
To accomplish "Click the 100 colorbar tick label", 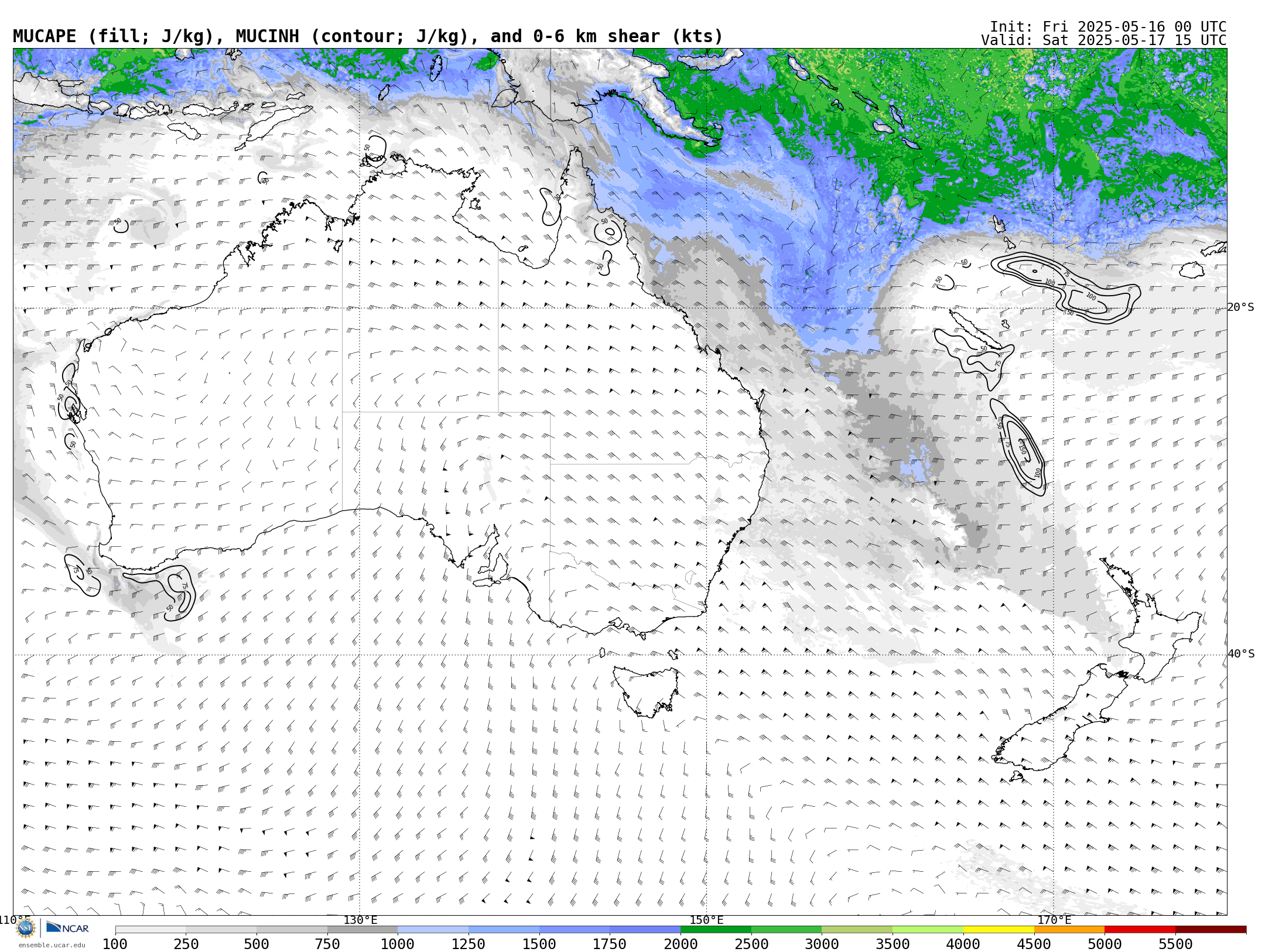I will pyautogui.click(x=115, y=944).
